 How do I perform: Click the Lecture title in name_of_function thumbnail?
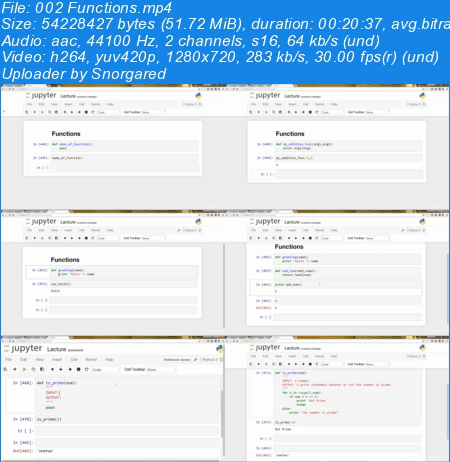(x=68, y=96)
